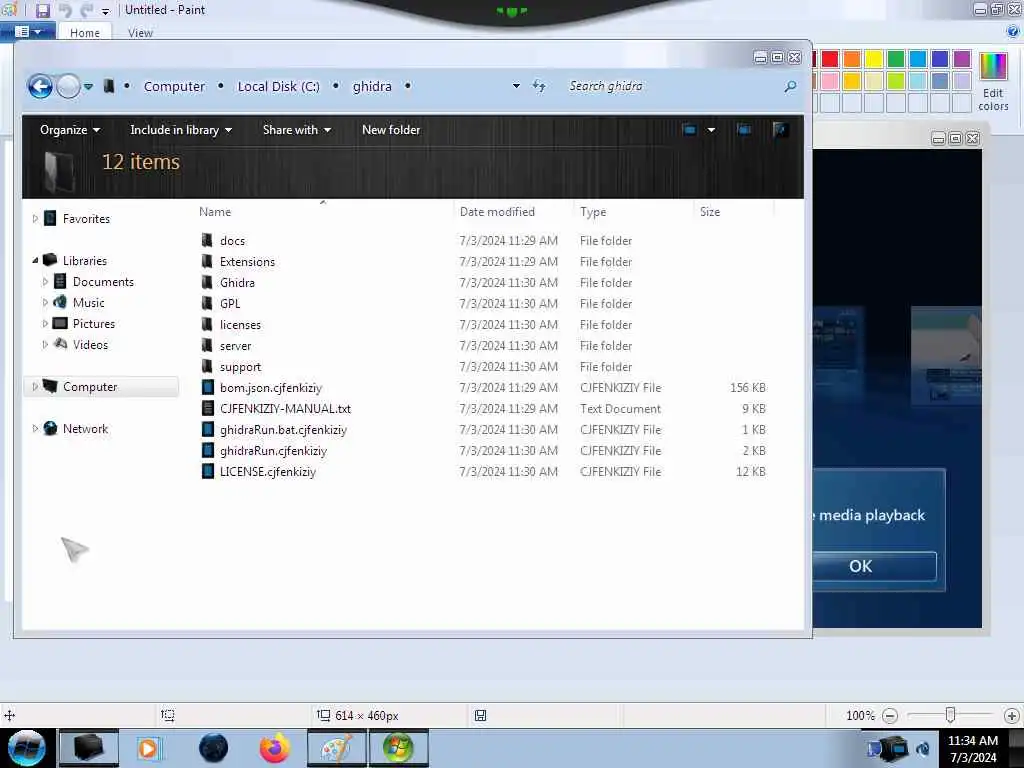
Task: Sort by Date modified column header
Action: (497, 212)
